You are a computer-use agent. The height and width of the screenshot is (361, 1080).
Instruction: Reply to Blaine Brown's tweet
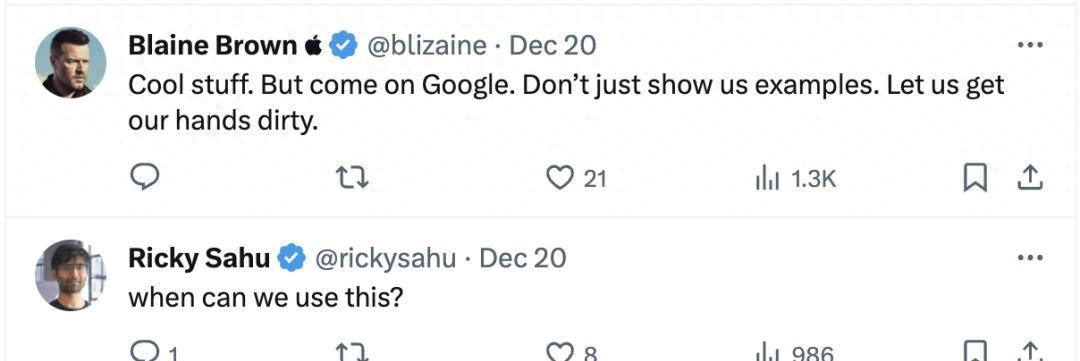click(x=145, y=178)
